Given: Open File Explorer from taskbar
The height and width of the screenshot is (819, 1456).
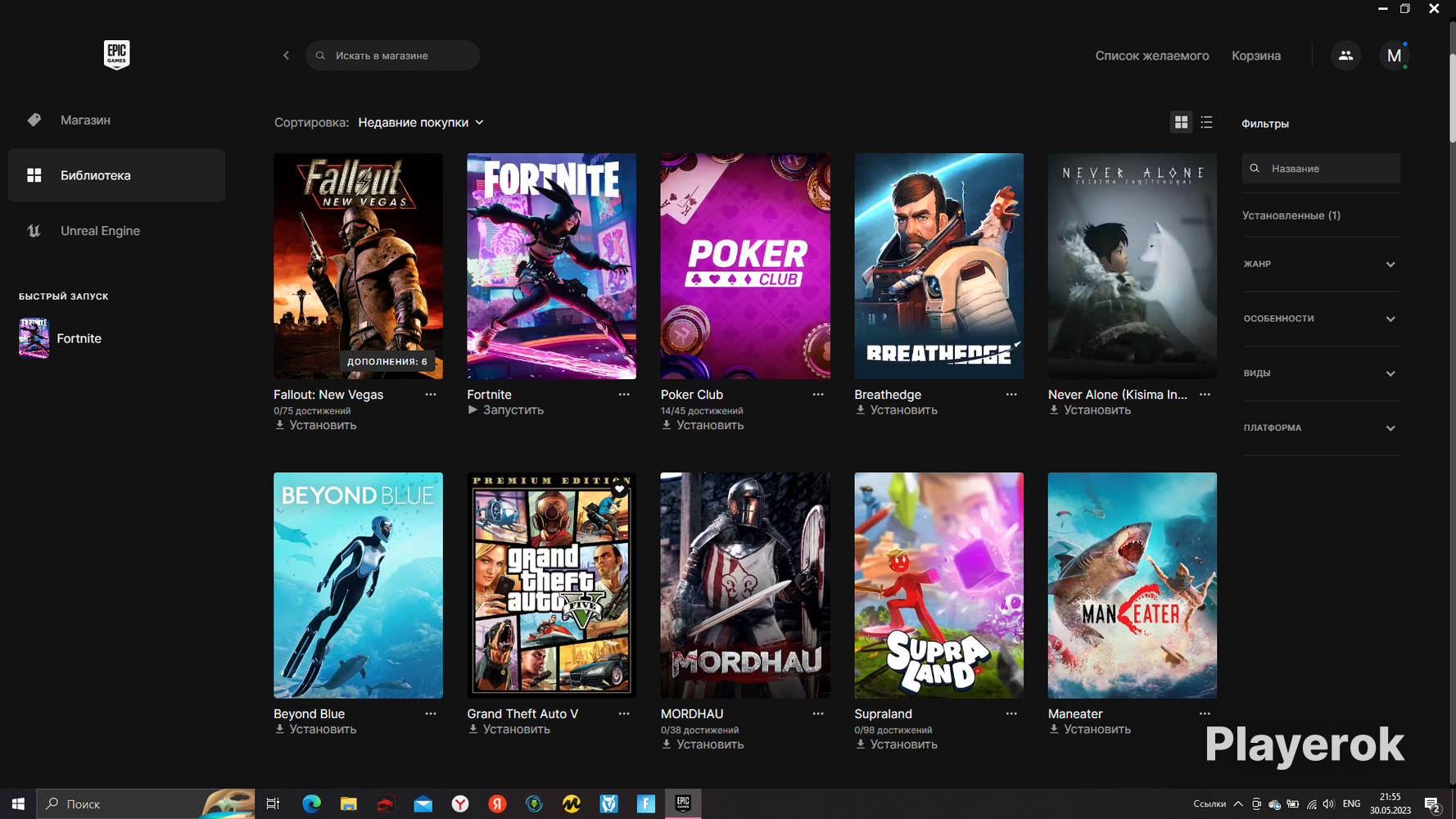Looking at the screenshot, I should tap(349, 804).
